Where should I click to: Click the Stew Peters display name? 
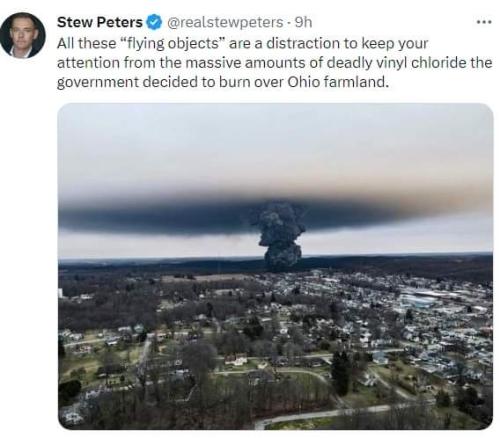[100, 22]
